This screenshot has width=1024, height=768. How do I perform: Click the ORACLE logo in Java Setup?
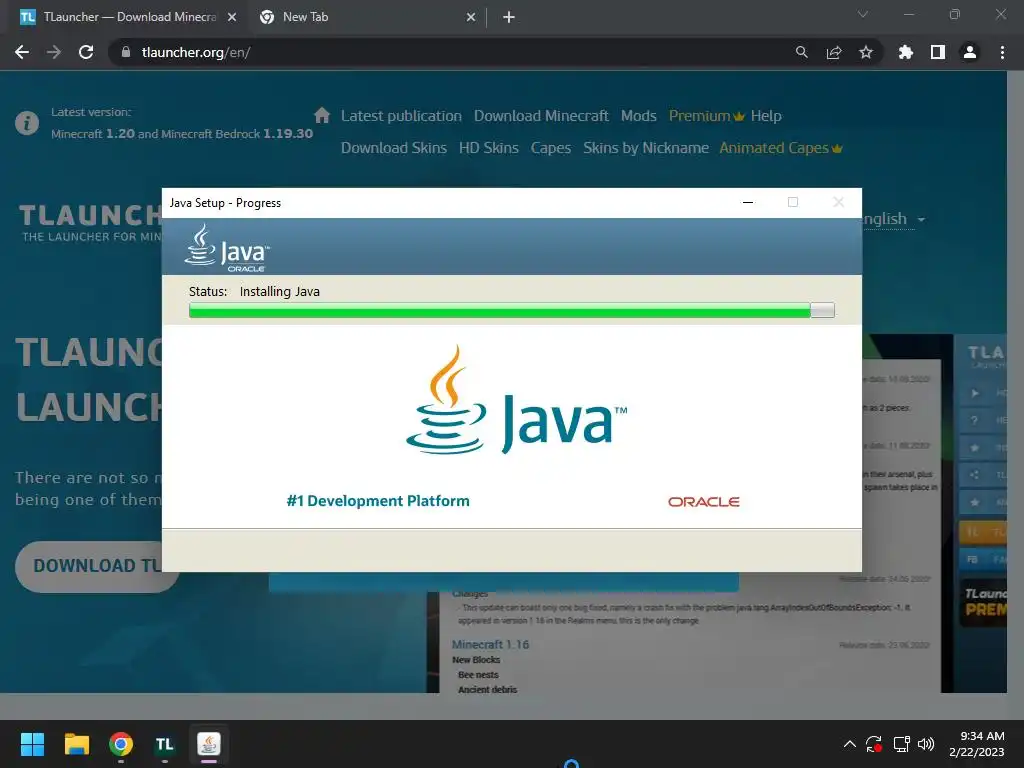click(x=703, y=502)
